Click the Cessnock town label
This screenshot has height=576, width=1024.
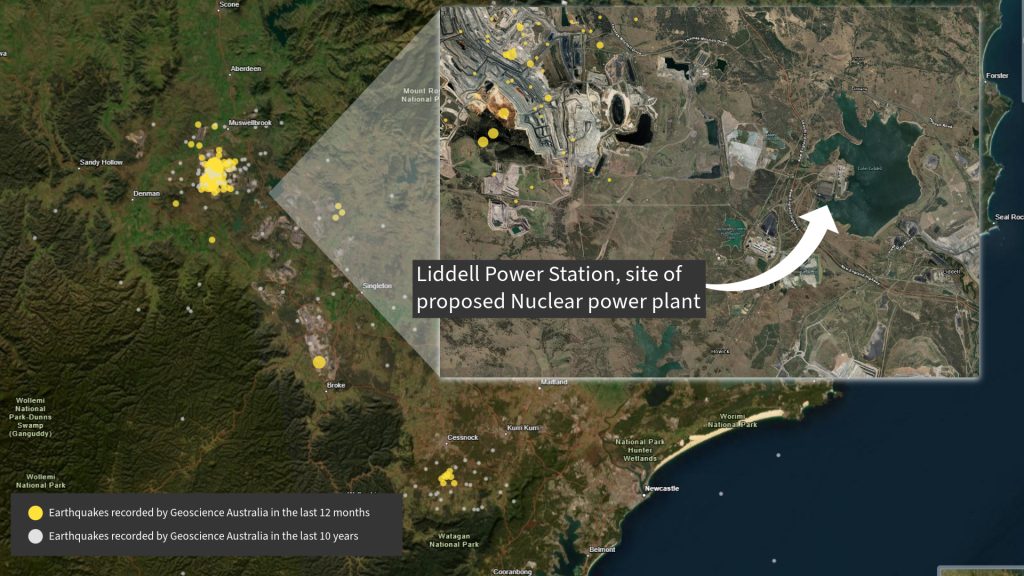click(463, 438)
